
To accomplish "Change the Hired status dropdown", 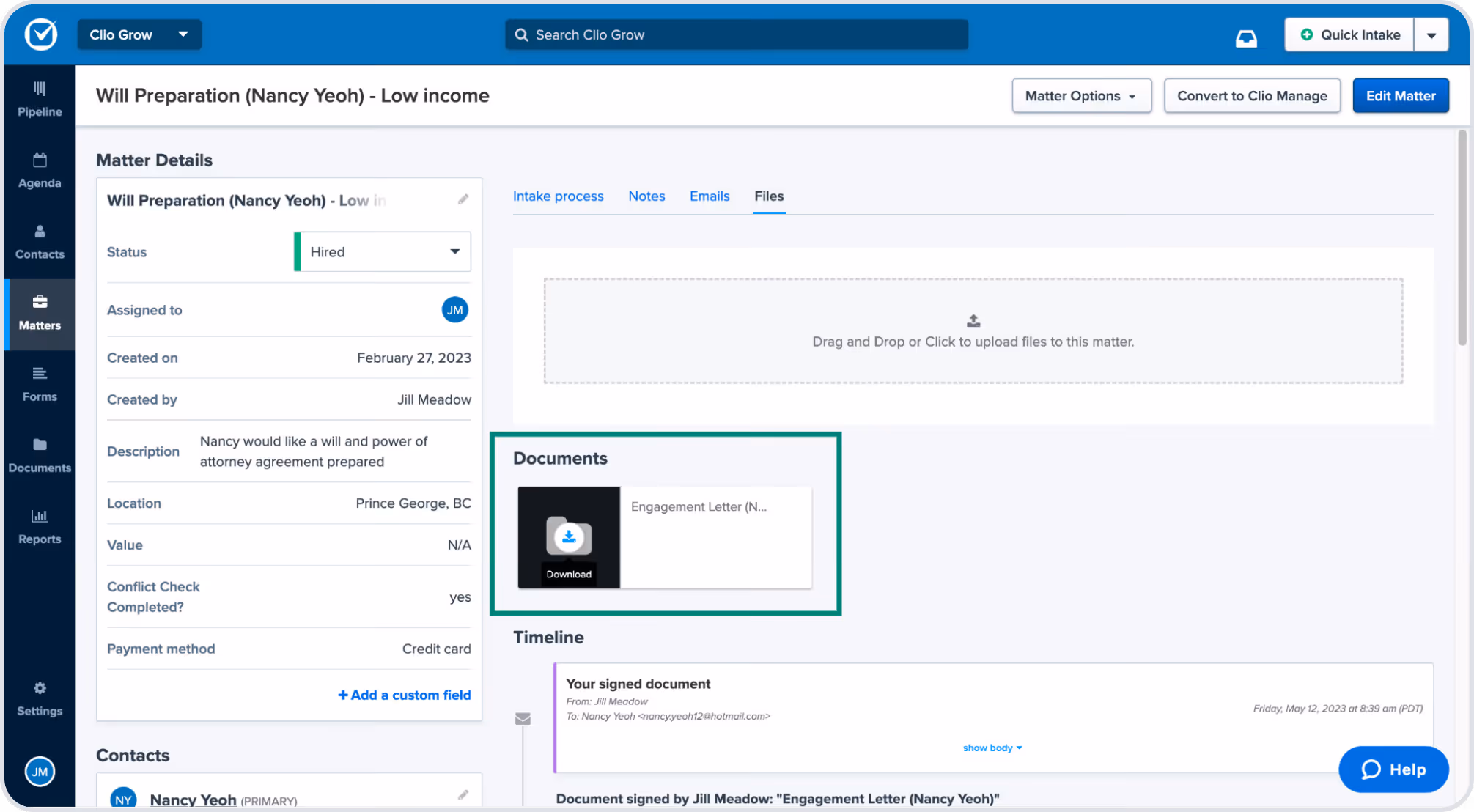I will pos(383,251).
